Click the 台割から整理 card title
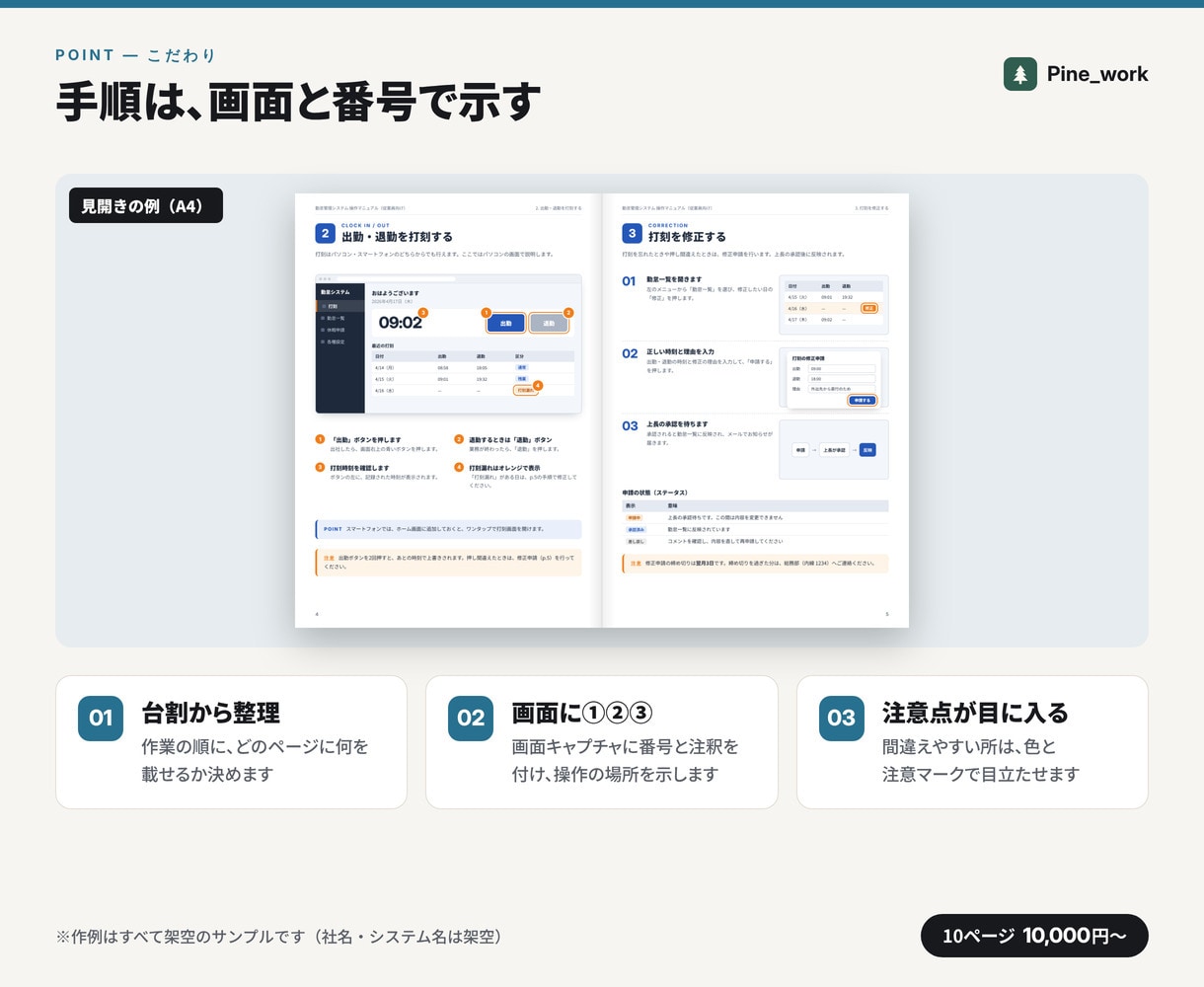 (x=211, y=713)
